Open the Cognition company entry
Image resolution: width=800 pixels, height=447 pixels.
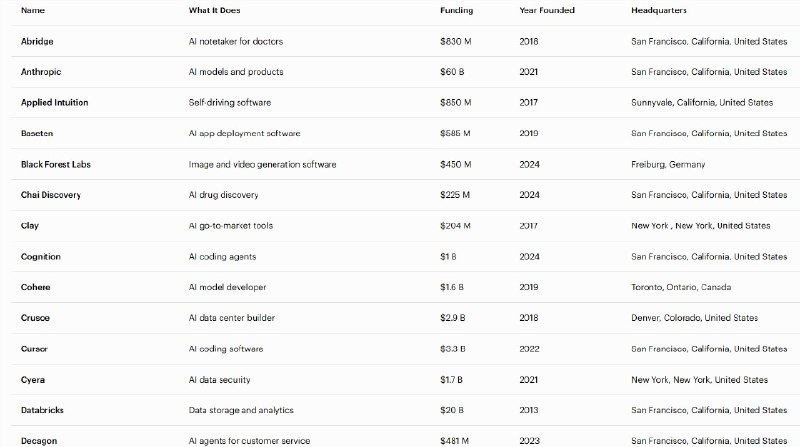click(41, 257)
